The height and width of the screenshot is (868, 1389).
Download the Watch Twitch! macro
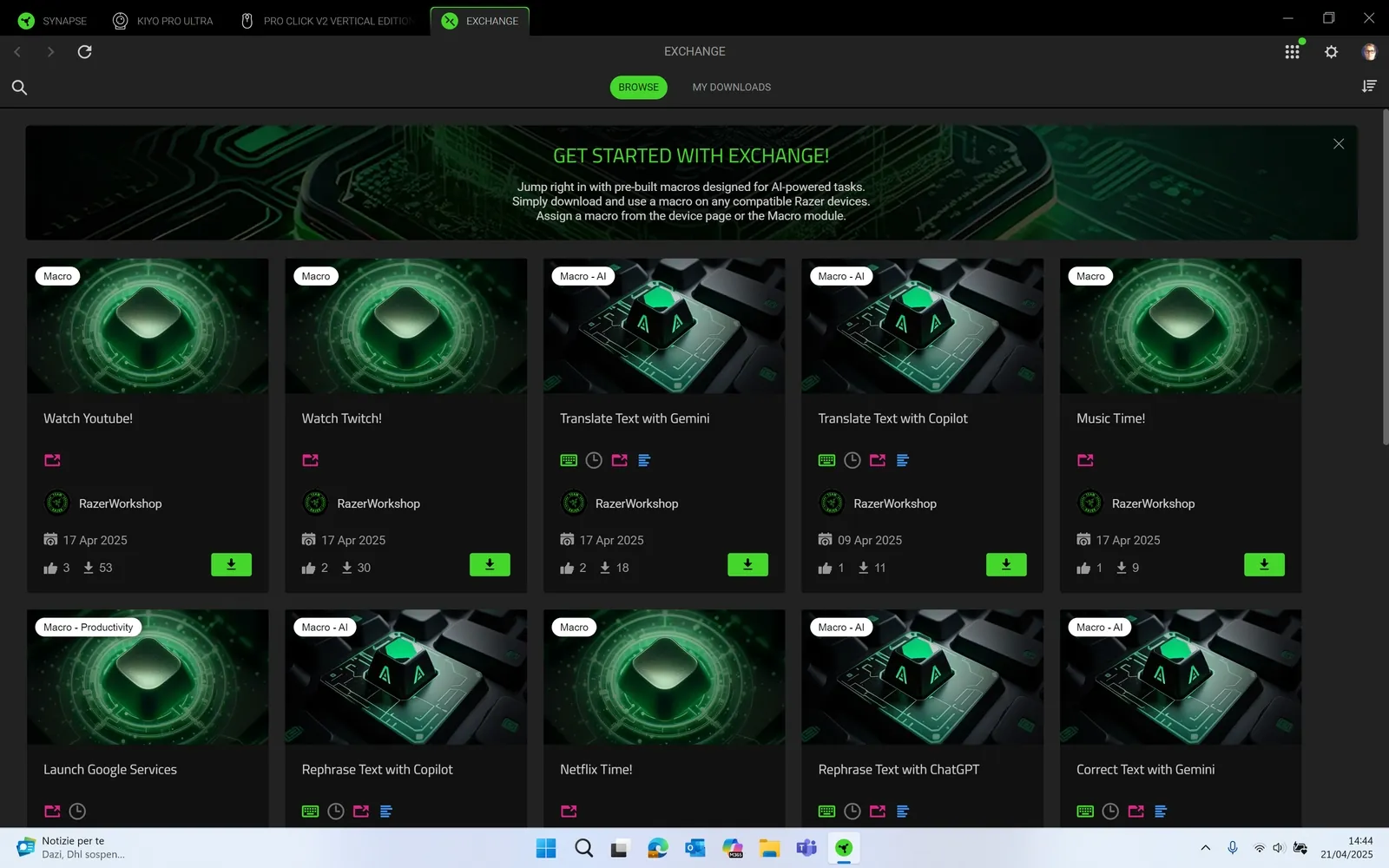[x=490, y=564]
